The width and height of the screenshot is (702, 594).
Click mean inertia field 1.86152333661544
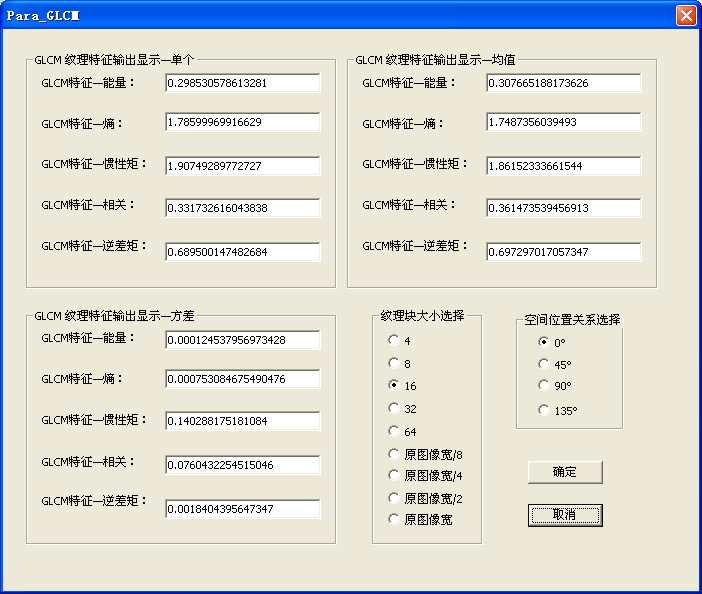pos(564,166)
